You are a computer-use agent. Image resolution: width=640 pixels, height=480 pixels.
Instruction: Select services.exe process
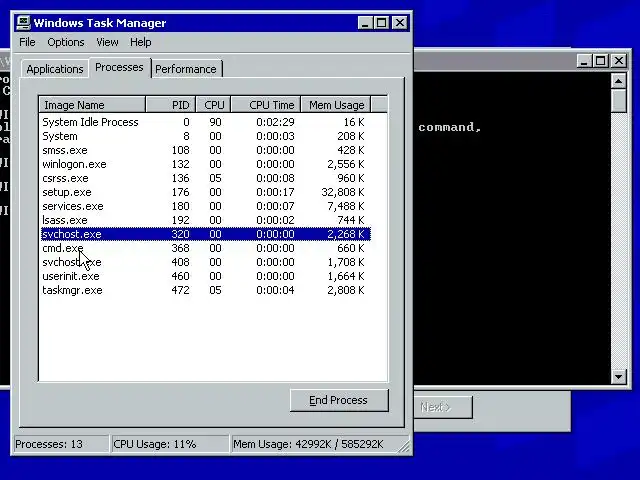point(206,206)
